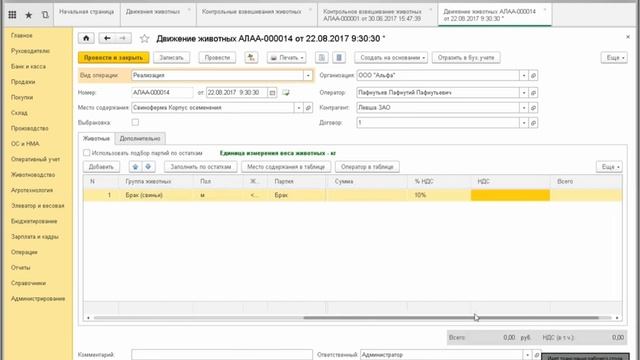Click scrollbar right arrow under table
The image size is (640, 360).
click(617, 318)
